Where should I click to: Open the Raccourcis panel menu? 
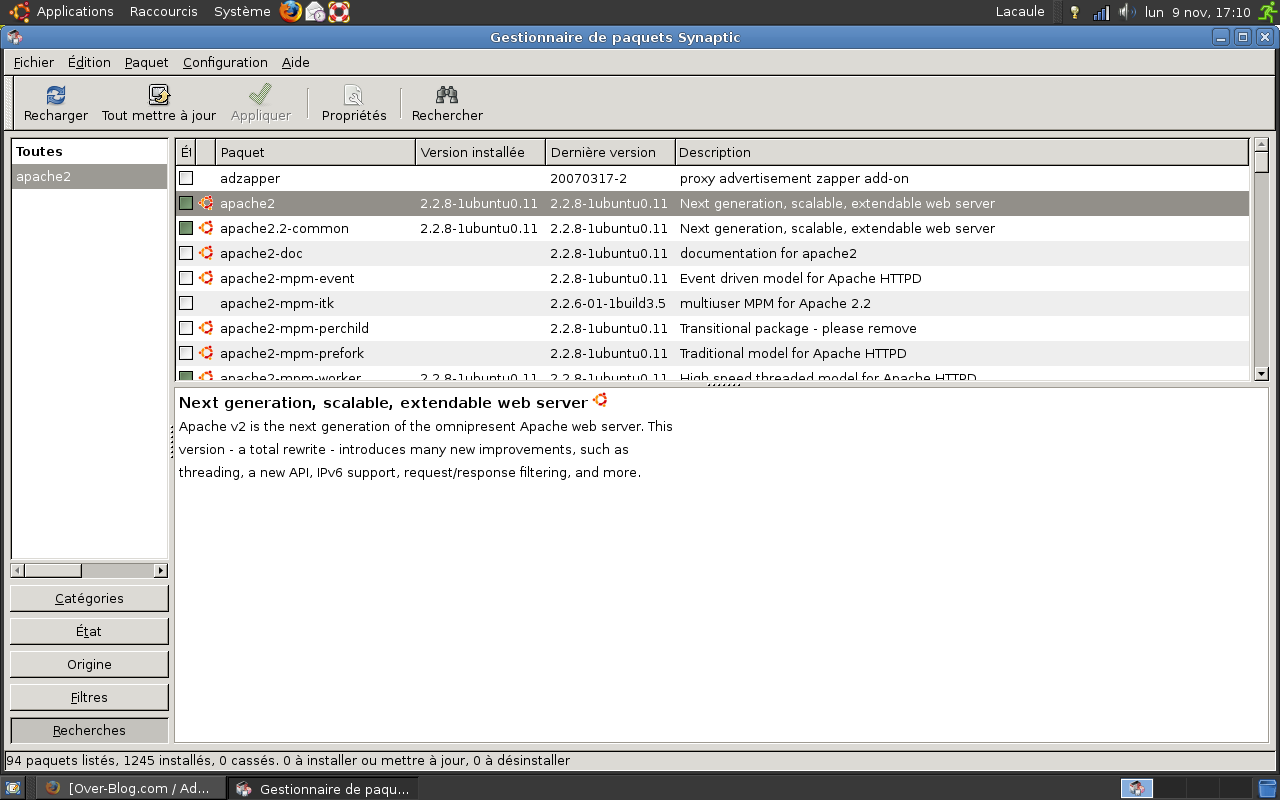(x=164, y=12)
